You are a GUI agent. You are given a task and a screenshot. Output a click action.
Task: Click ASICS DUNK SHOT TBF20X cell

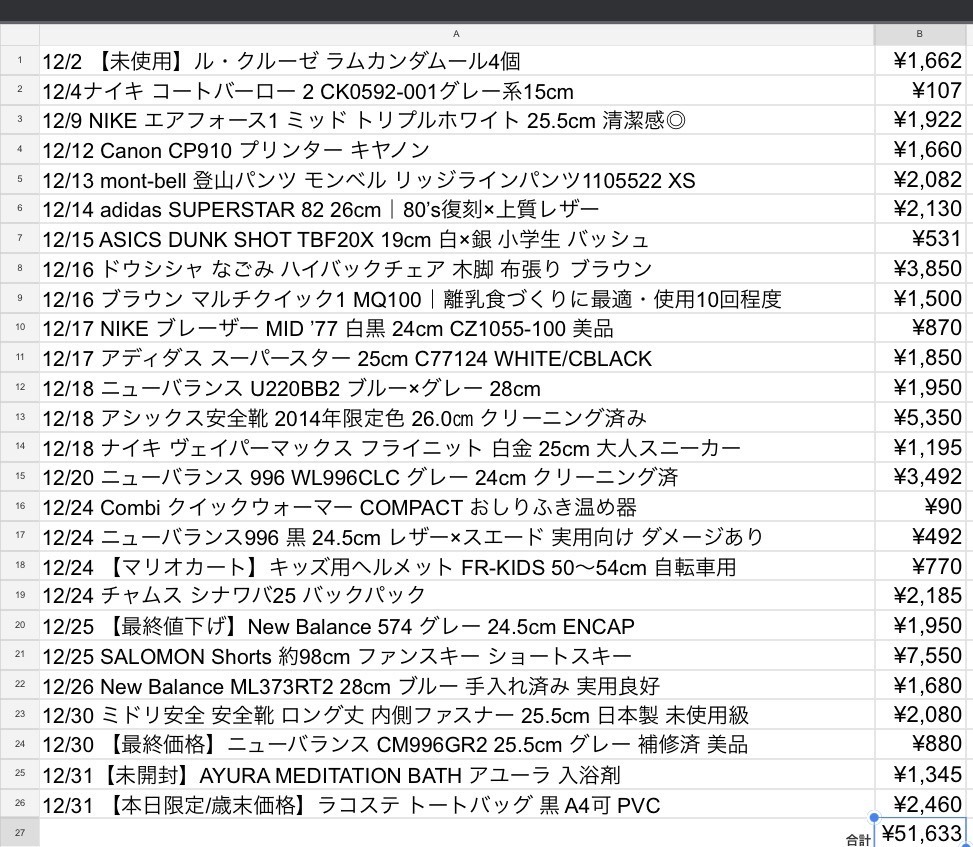[457, 239]
